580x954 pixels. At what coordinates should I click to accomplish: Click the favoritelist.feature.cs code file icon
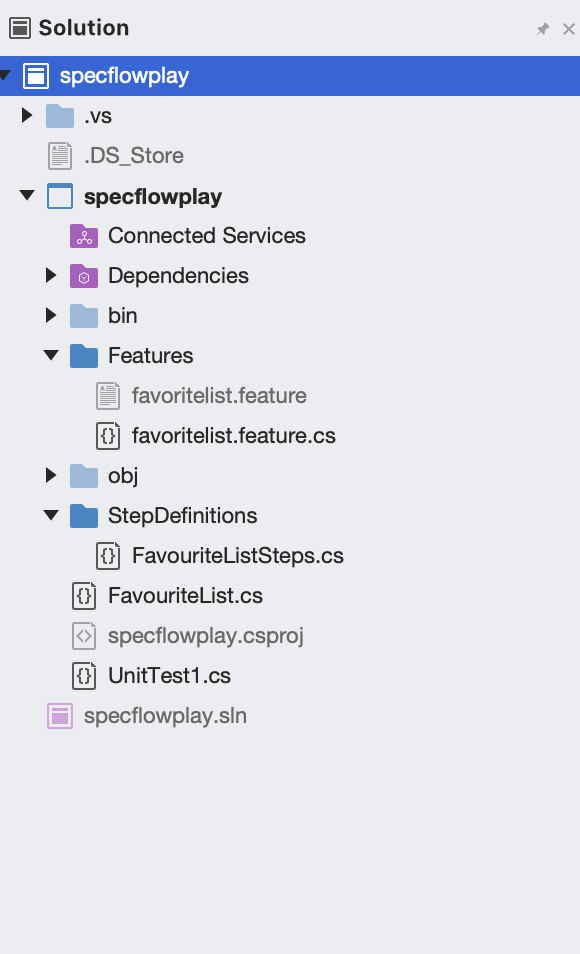pos(108,436)
